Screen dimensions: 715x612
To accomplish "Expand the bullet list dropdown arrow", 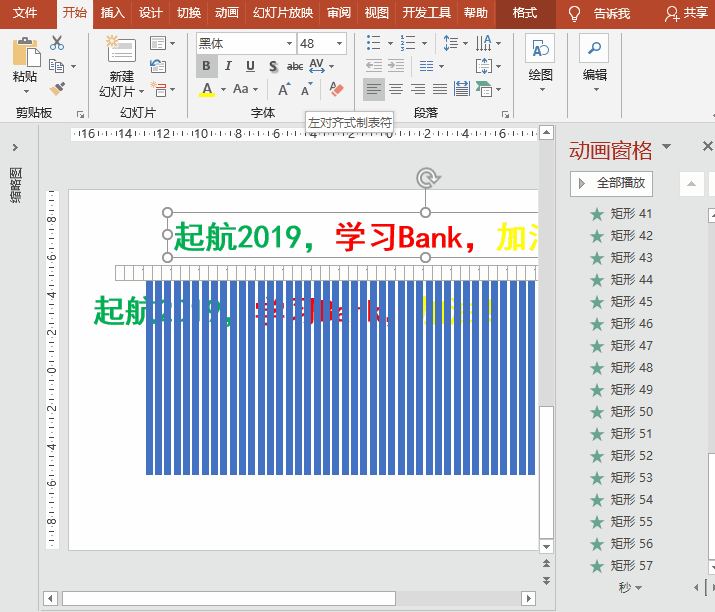I will click(x=390, y=44).
